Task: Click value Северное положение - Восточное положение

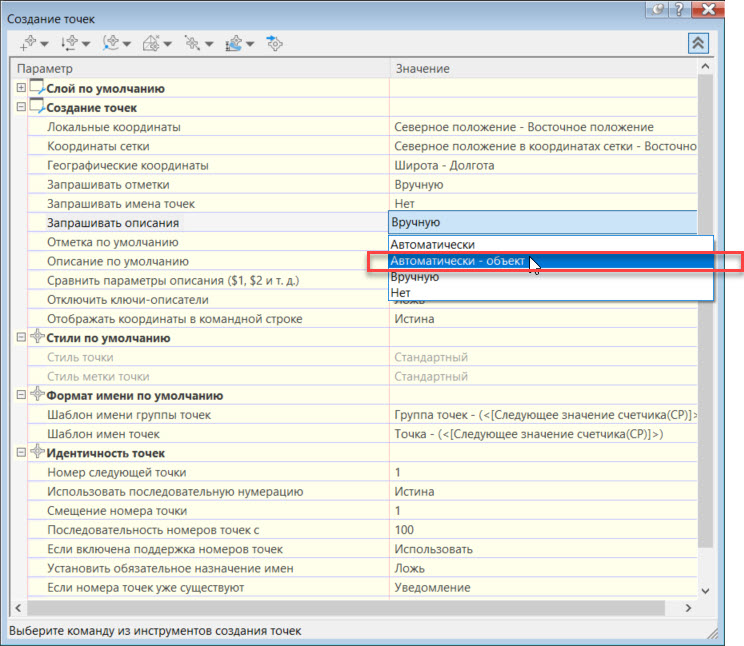Action: [524, 127]
